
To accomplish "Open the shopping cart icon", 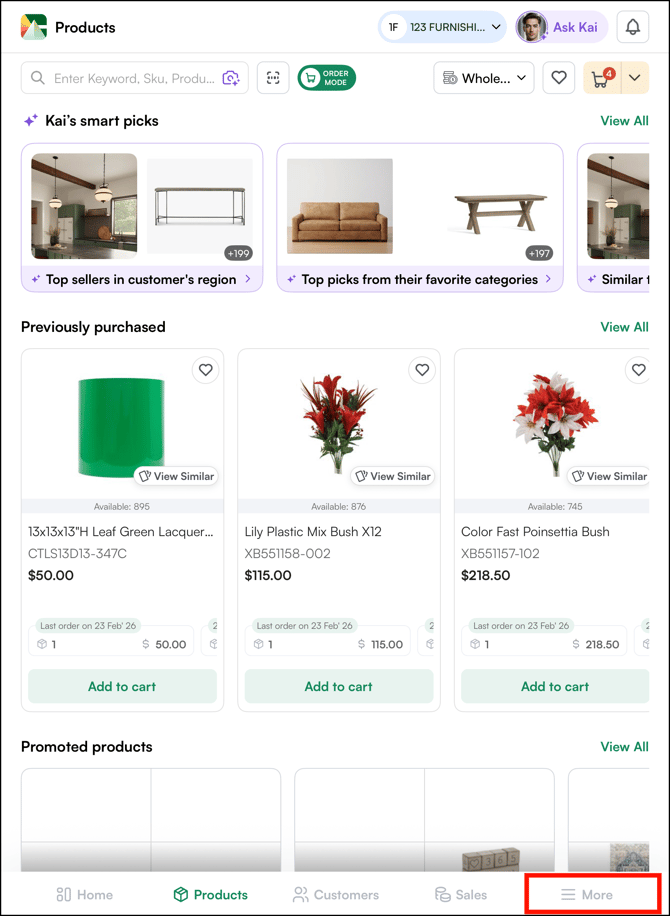I will click(601, 78).
